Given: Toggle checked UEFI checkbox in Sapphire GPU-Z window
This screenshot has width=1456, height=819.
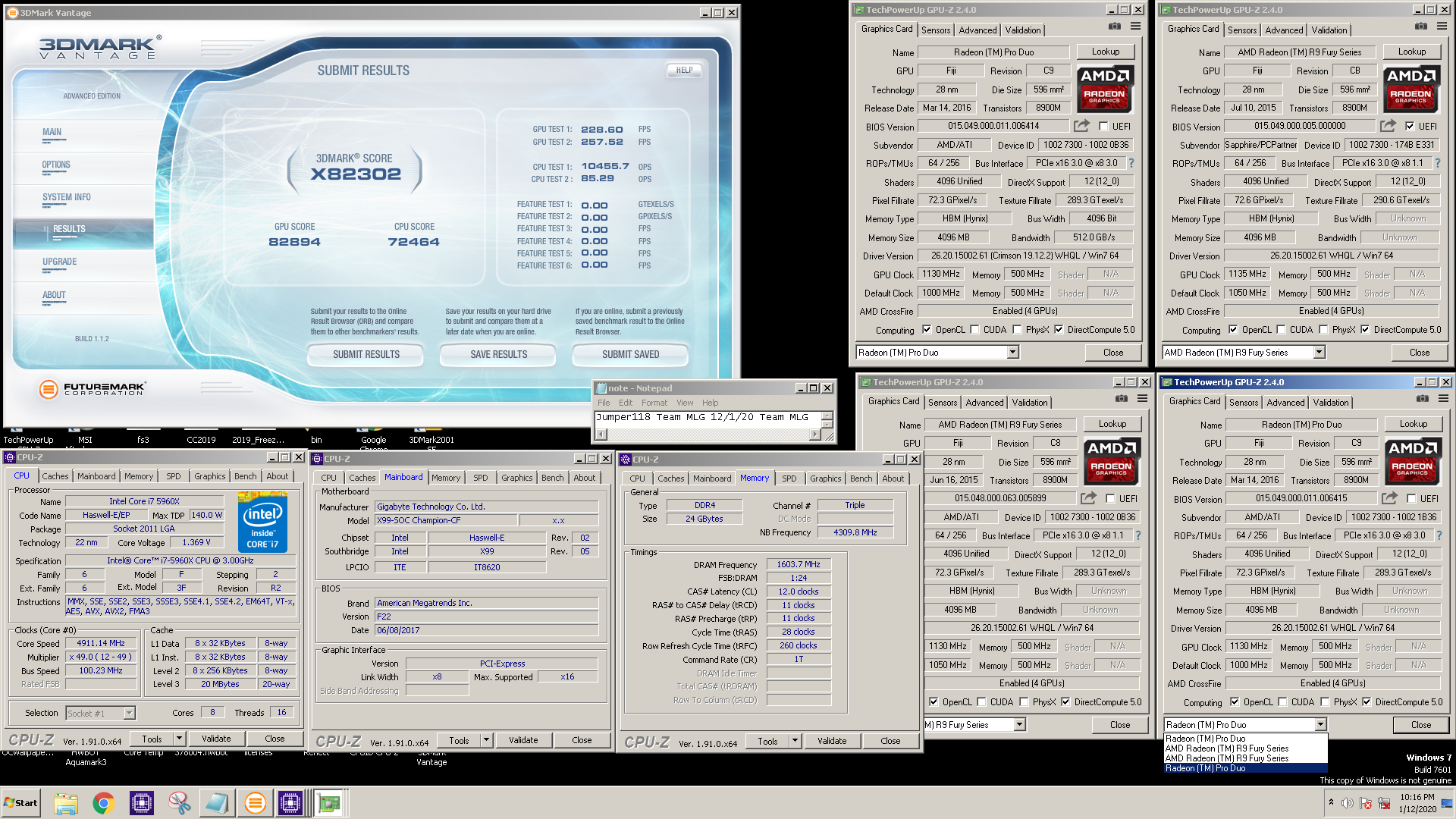Looking at the screenshot, I should [x=1410, y=127].
